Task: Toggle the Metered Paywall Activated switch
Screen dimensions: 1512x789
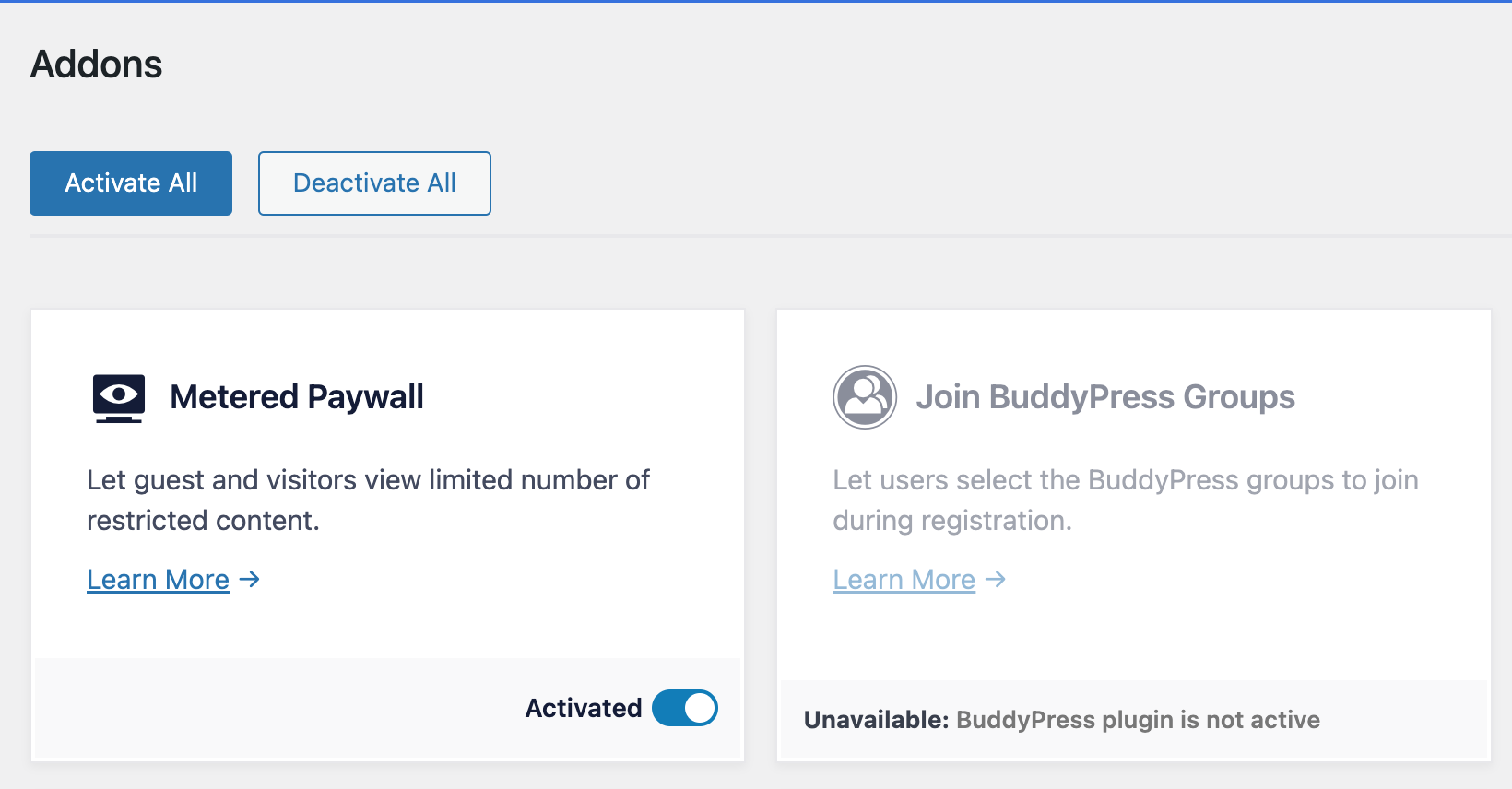Action: tap(684, 708)
